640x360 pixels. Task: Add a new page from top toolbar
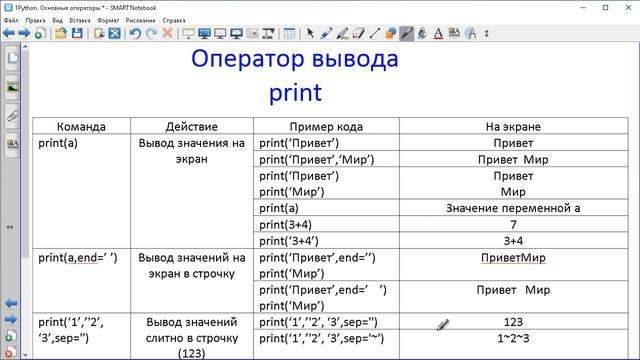40,33
